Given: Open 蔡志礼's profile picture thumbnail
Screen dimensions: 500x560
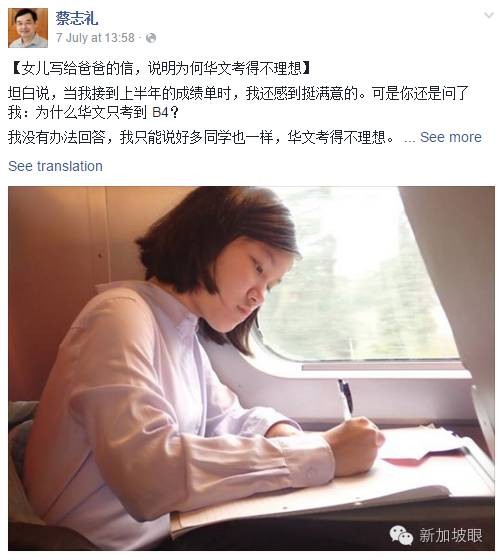Looking at the screenshot, I should (28, 28).
